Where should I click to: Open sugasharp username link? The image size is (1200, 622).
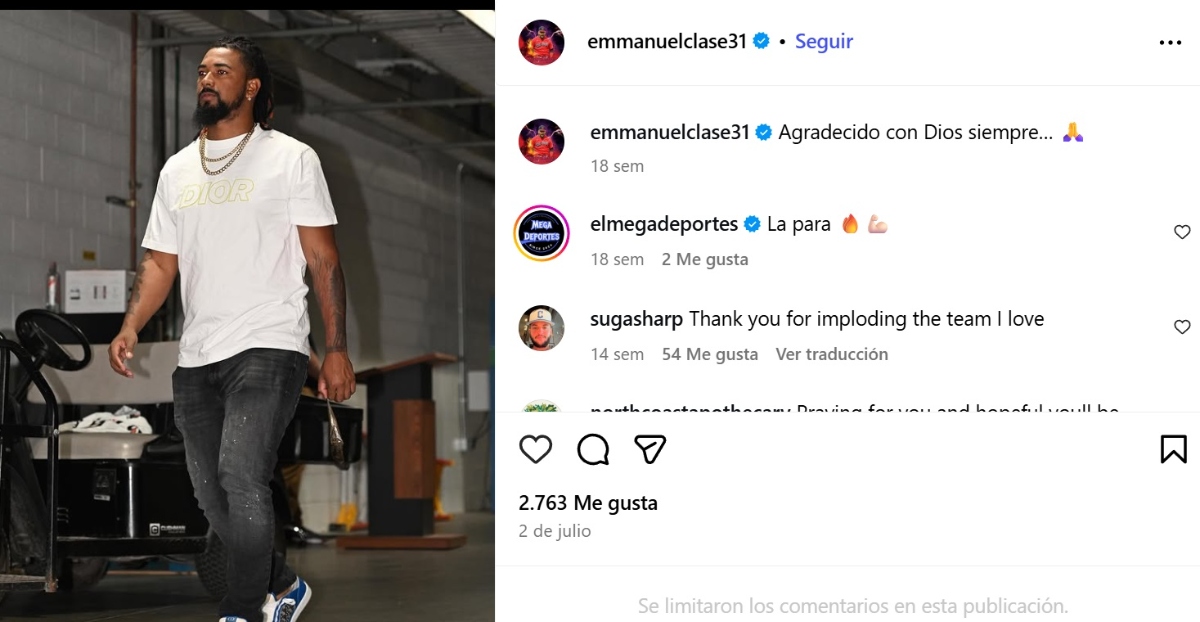637,319
